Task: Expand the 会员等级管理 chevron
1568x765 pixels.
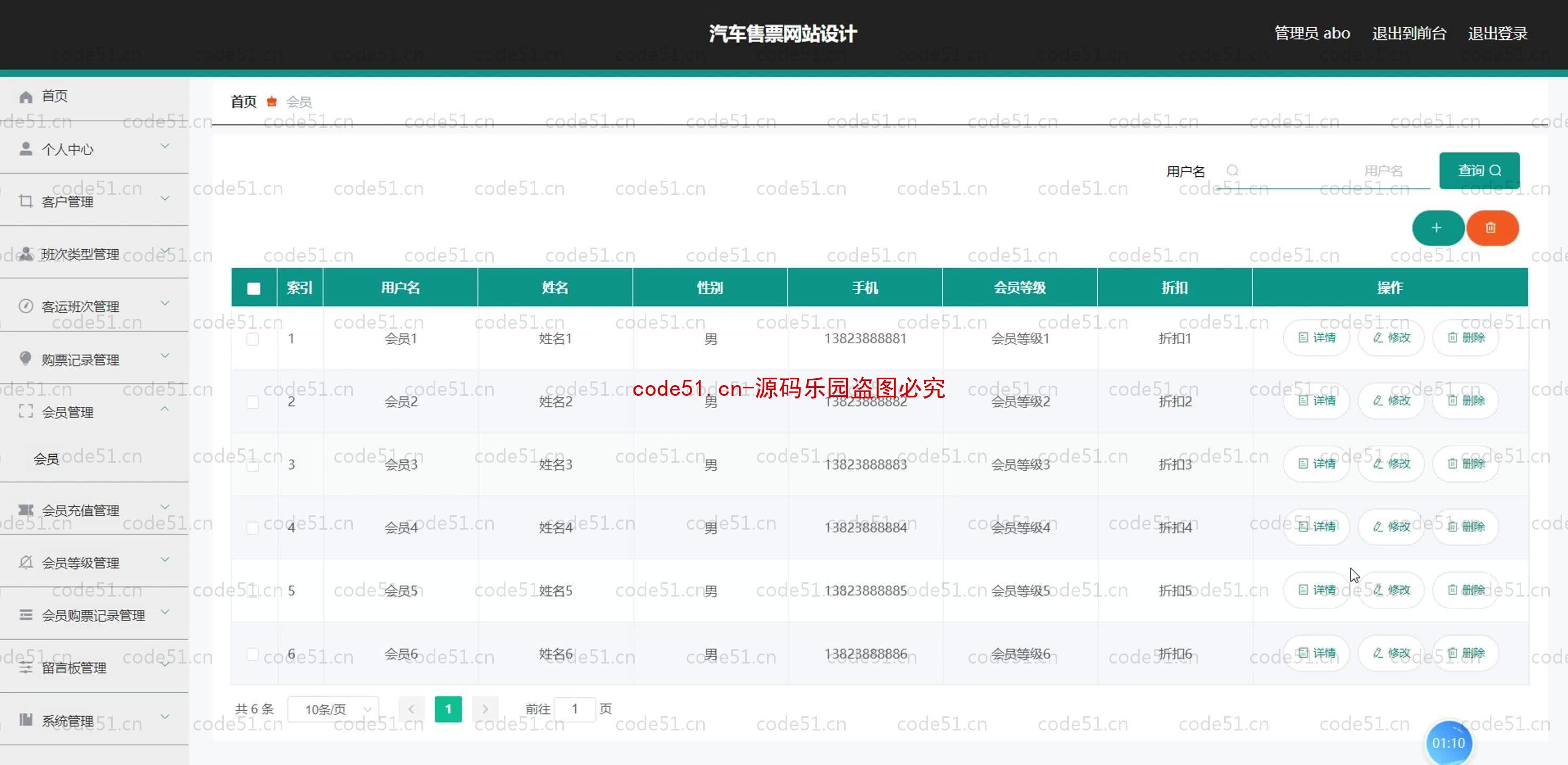Action: click(164, 559)
